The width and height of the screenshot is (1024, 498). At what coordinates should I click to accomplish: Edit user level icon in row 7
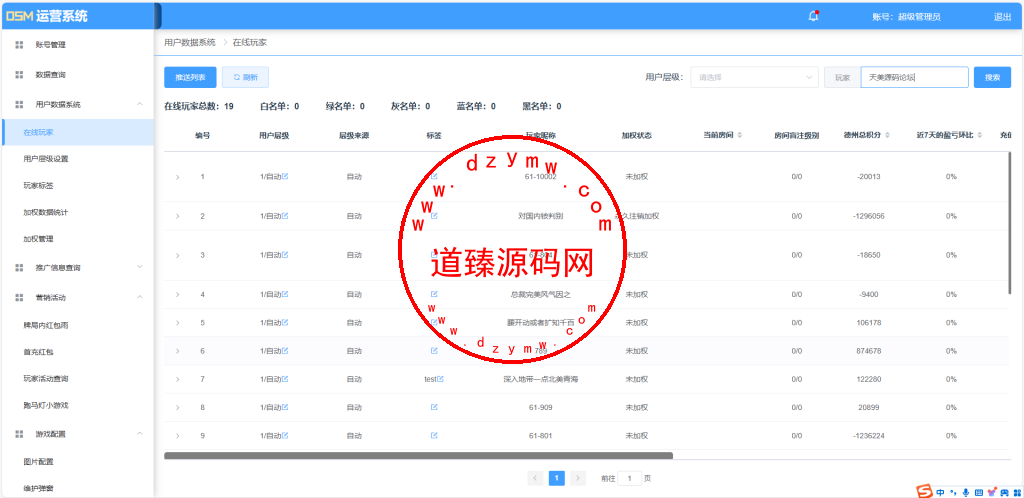tap(285, 379)
